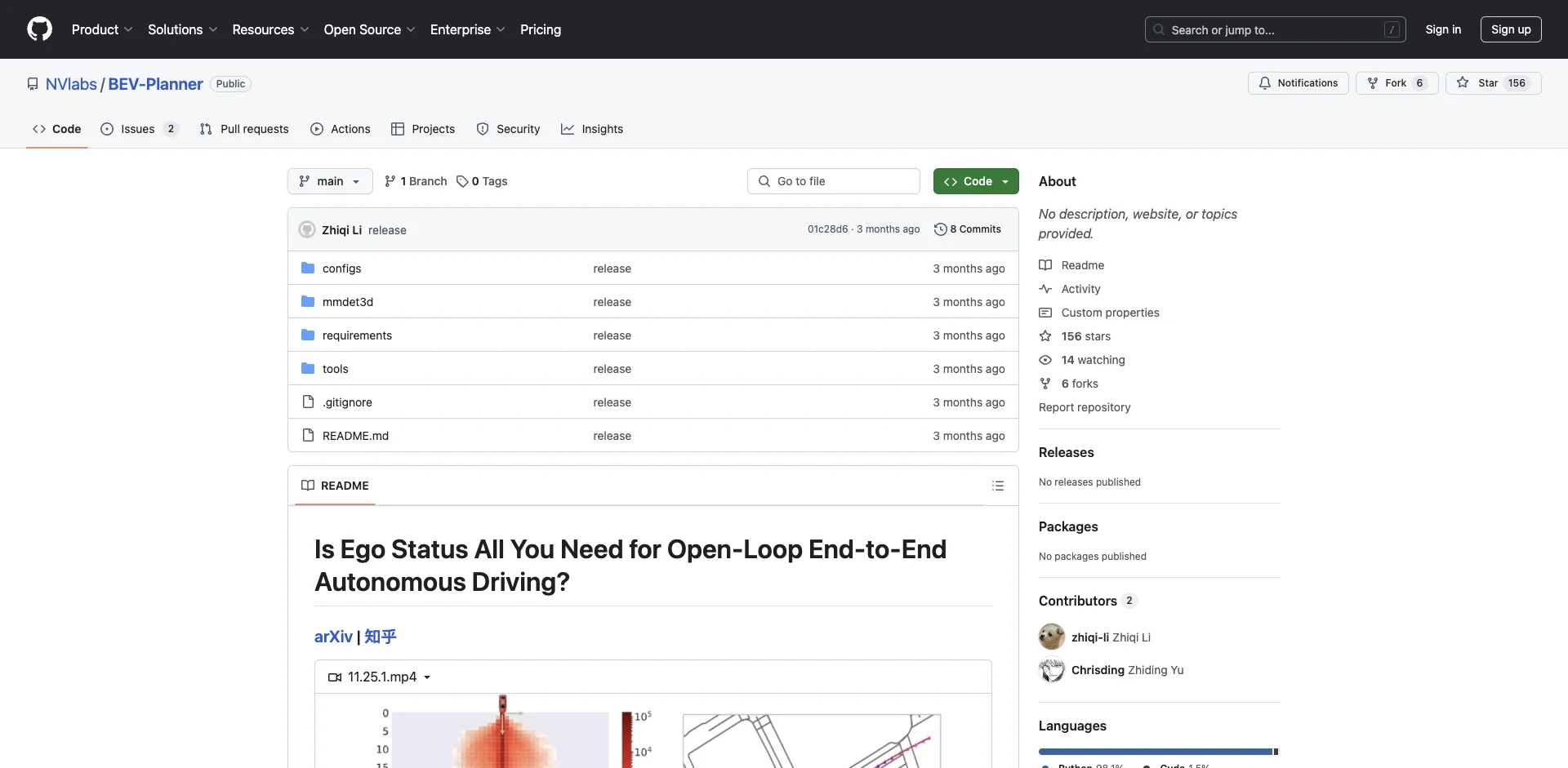Click the configs release commit message
Image resolution: width=1568 pixels, height=768 pixels.
612,269
